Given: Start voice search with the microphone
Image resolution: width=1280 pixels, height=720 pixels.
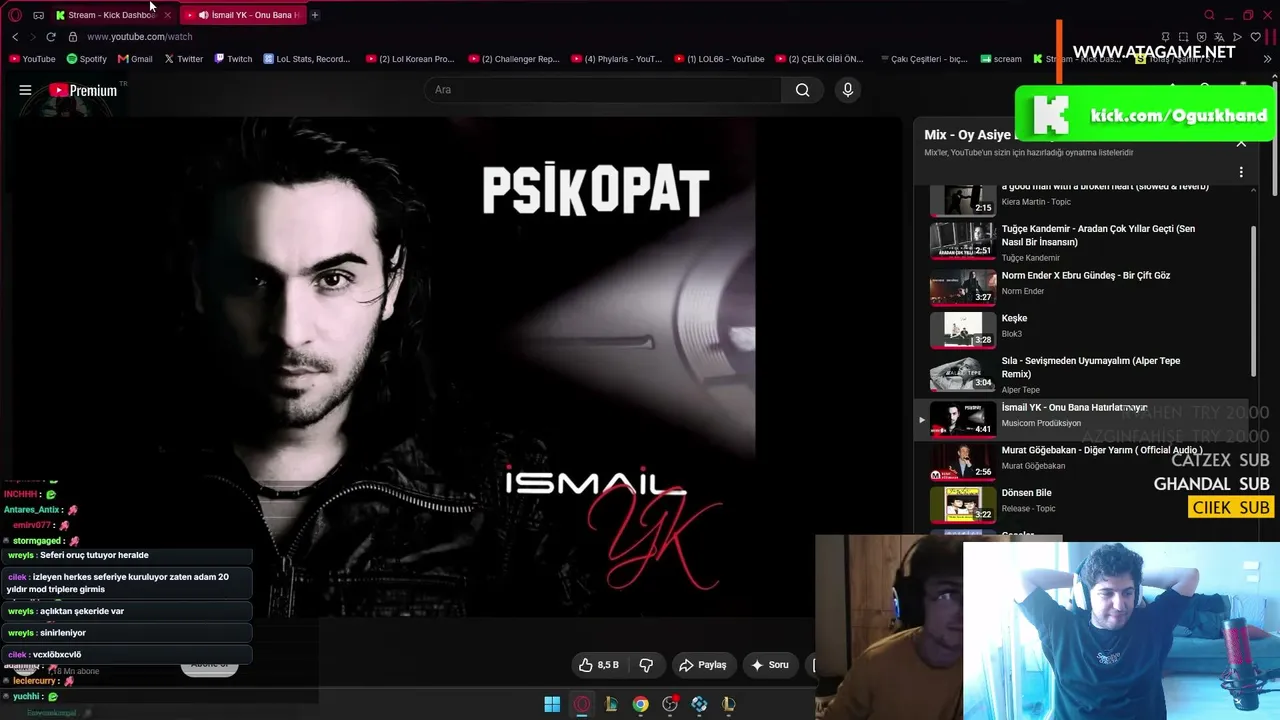Looking at the screenshot, I should (848, 90).
